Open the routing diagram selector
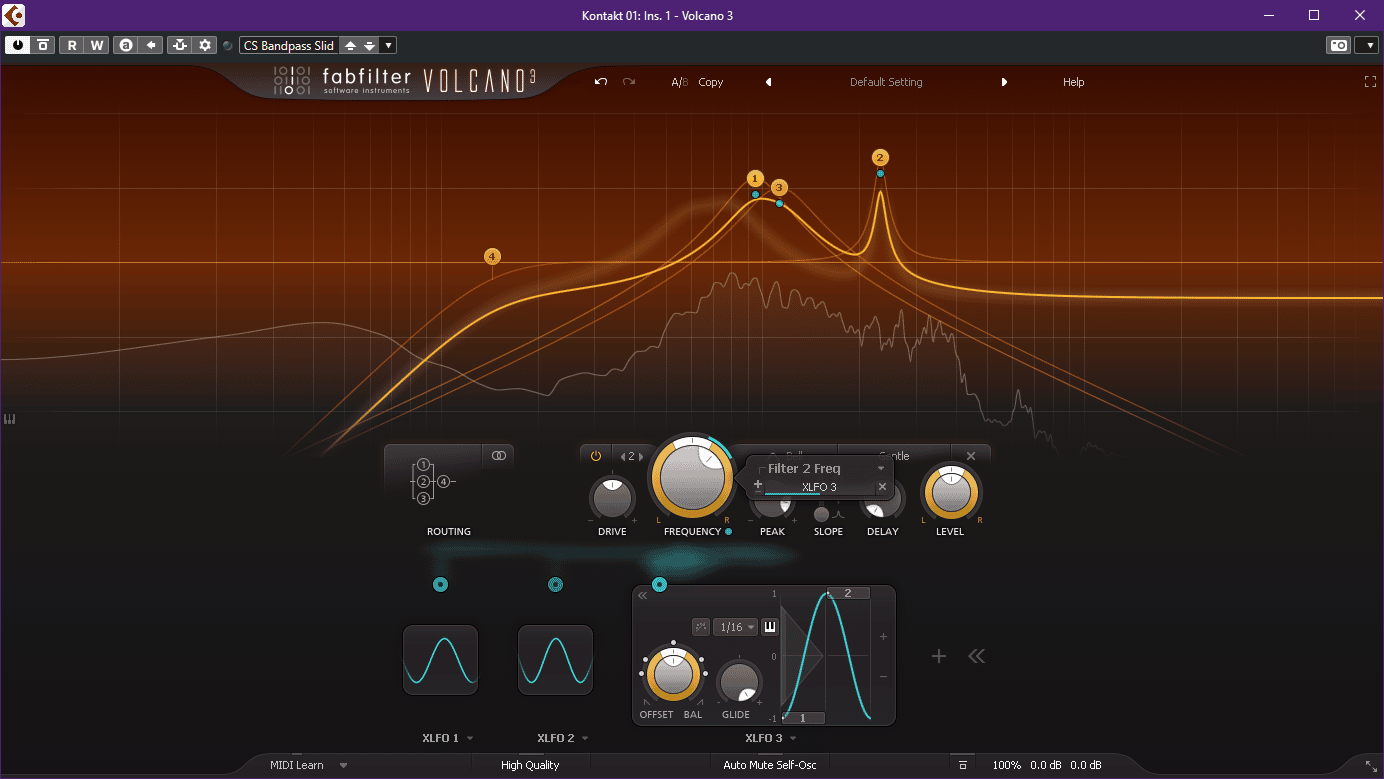Viewport: 1384px width, 779px height. click(432, 482)
